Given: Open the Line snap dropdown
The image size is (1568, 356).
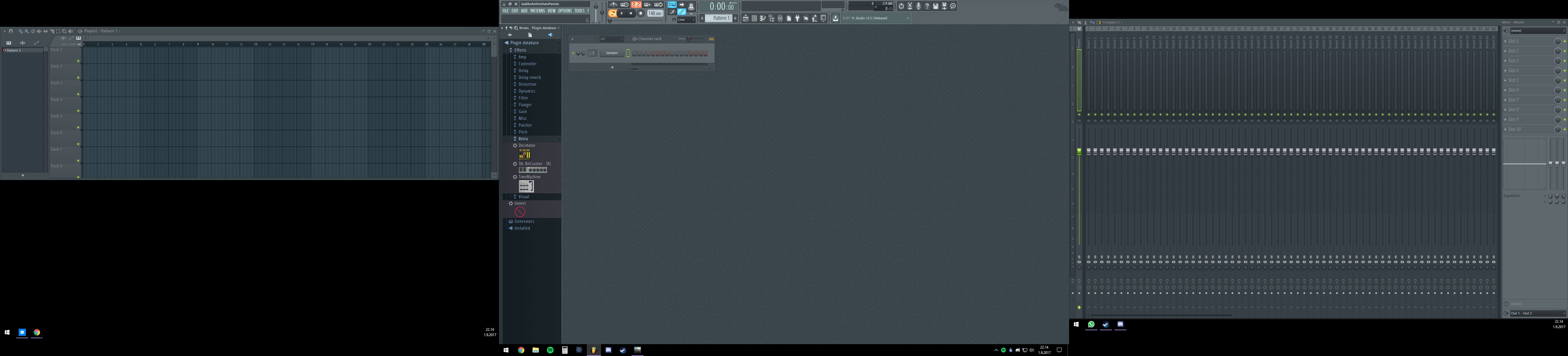Looking at the screenshot, I should 687,20.
